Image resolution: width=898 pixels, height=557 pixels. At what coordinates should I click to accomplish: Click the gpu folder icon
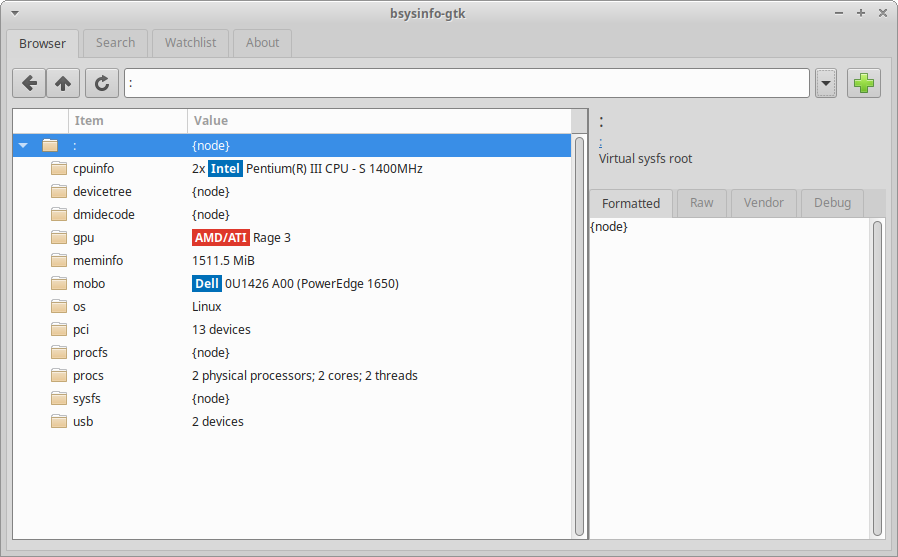(59, 237)
